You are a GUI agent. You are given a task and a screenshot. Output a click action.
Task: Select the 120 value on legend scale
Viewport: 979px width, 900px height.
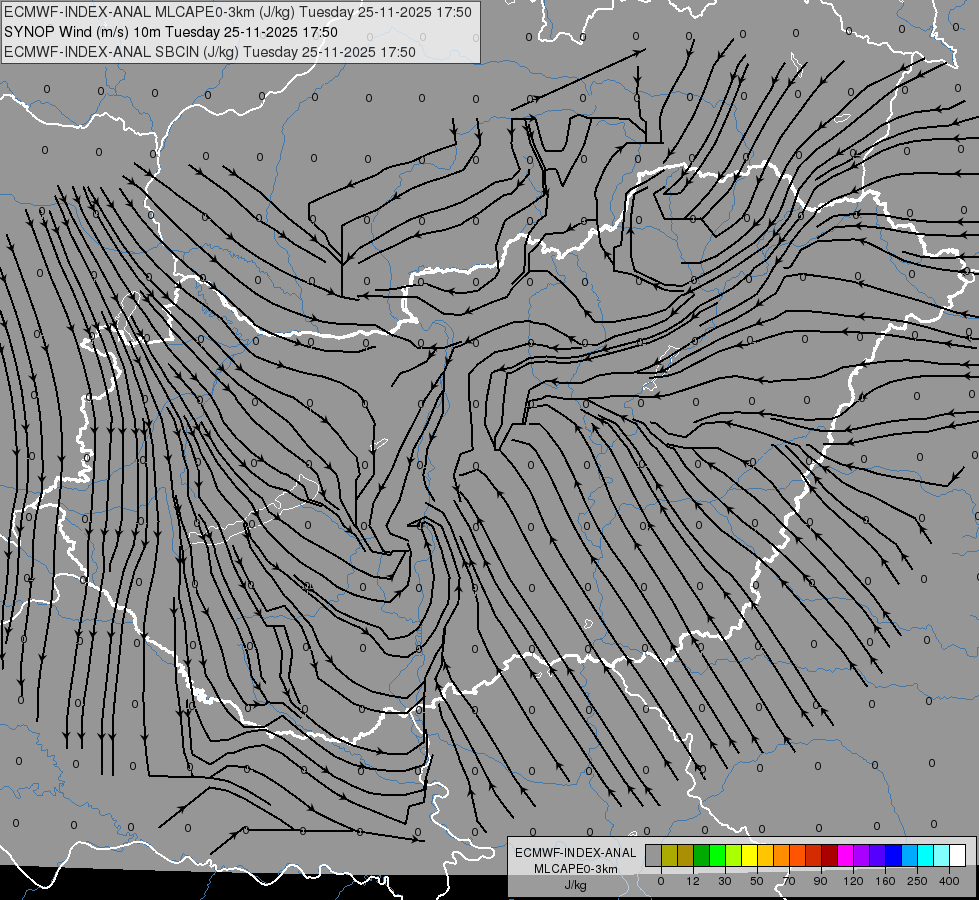click(x=854, y=881)
